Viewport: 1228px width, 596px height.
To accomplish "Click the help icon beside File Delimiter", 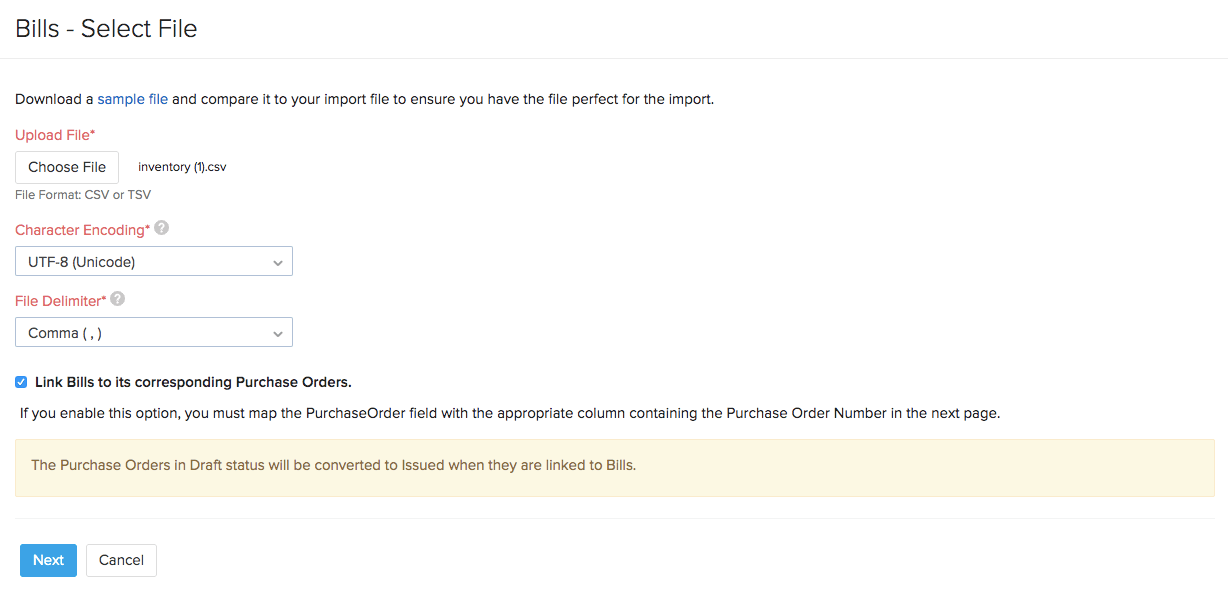I will pos(117,299).
